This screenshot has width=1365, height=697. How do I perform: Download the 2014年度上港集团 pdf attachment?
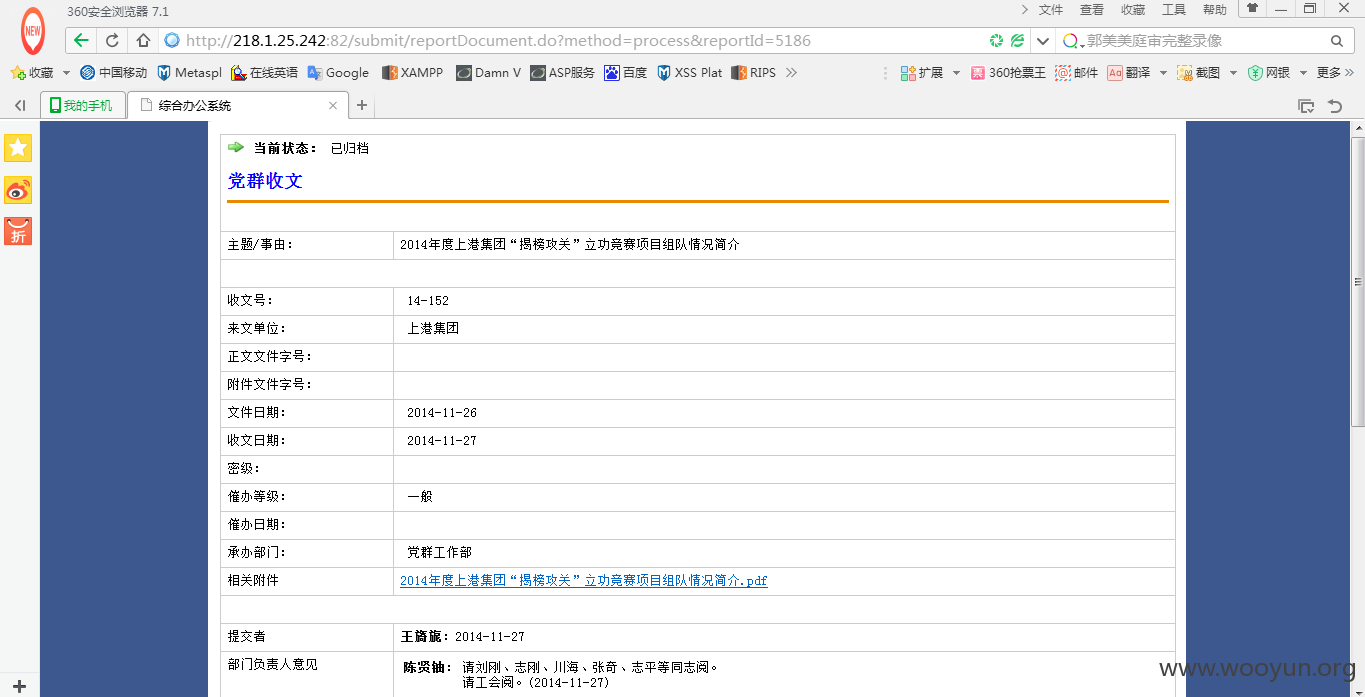(x=584, y=580)
